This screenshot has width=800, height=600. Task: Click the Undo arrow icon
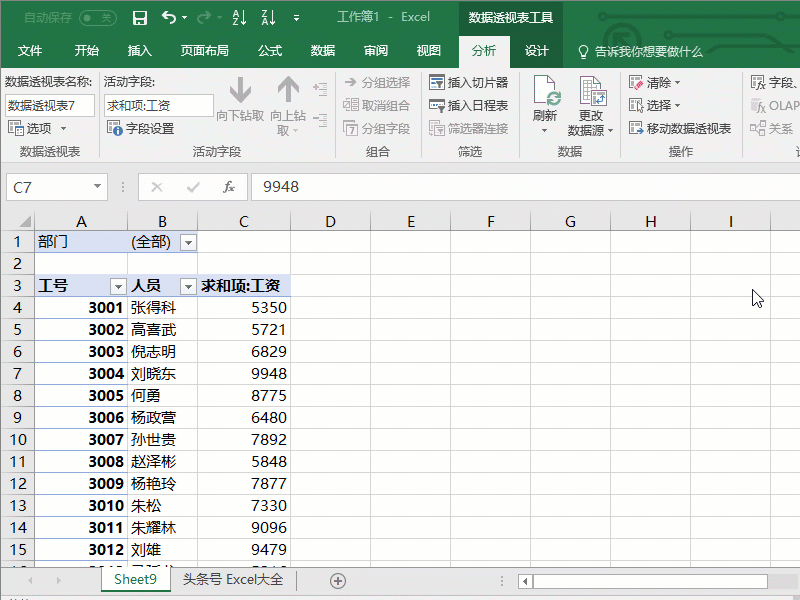click(x=168, y=18)
